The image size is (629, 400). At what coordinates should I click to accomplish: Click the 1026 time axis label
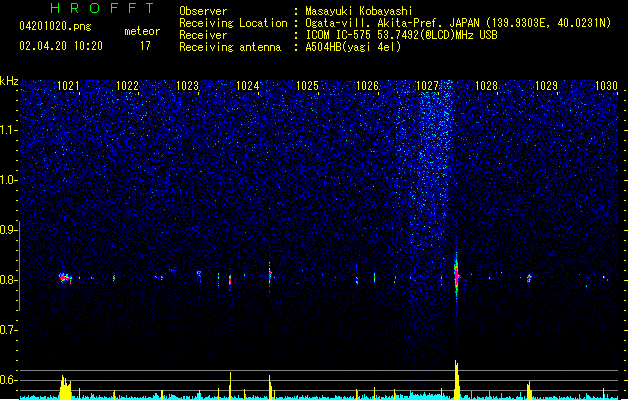[x=367, y=86]
